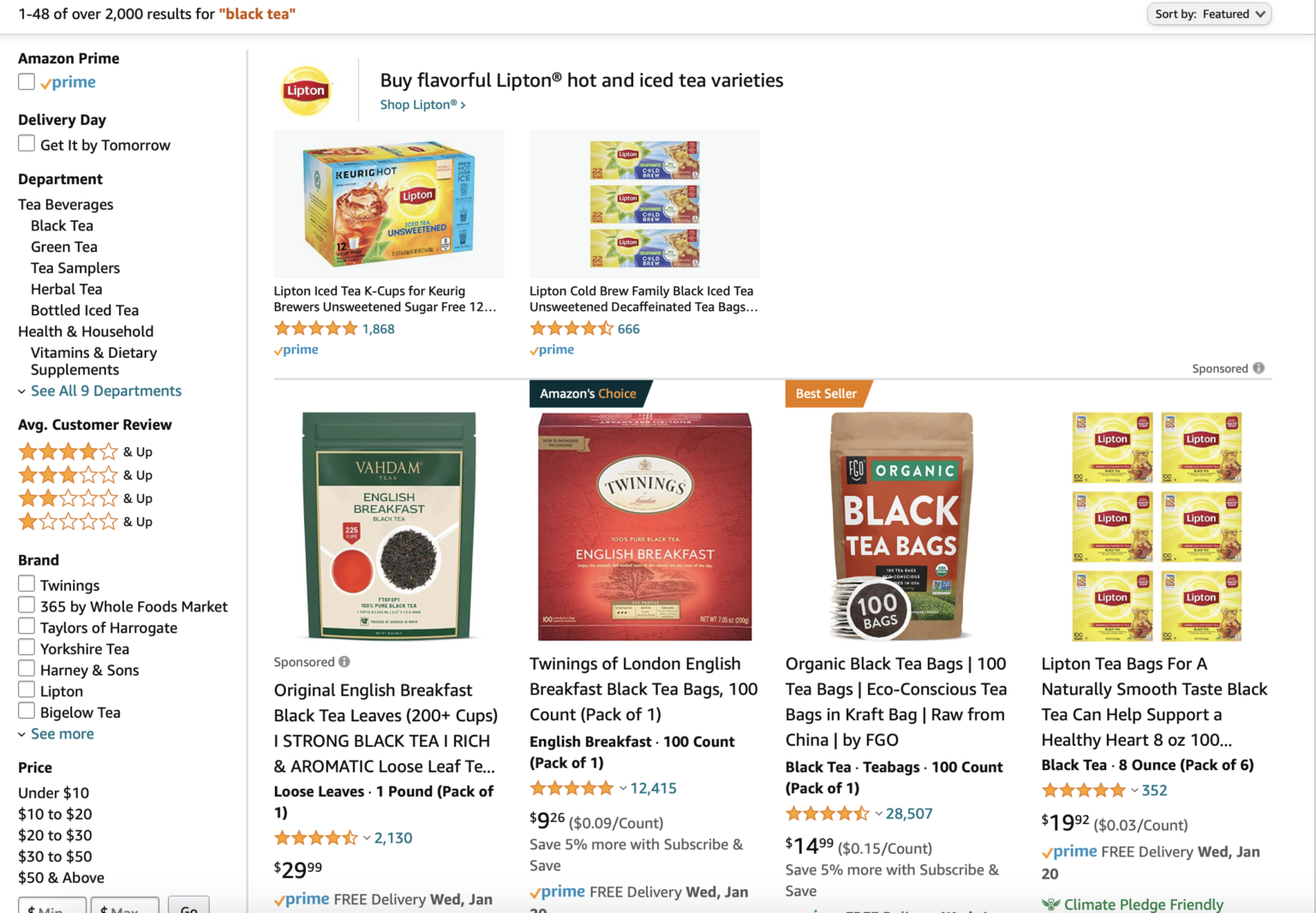Open the Shop Lipton link

pos(422,104)
